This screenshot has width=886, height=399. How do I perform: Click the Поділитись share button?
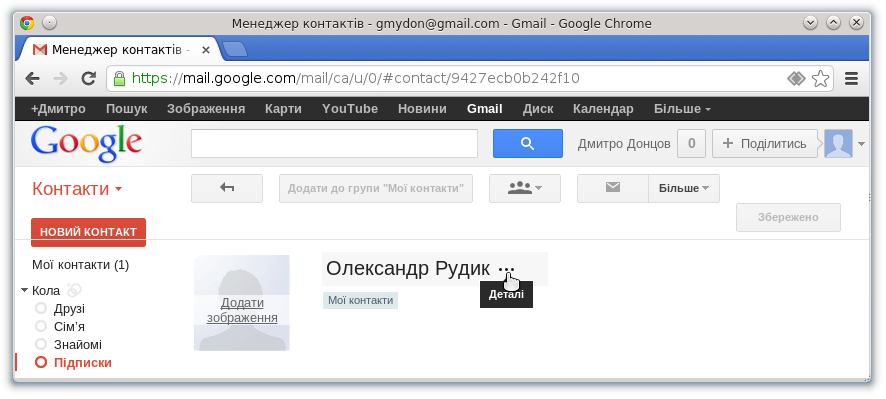click(x=765, y=144)
